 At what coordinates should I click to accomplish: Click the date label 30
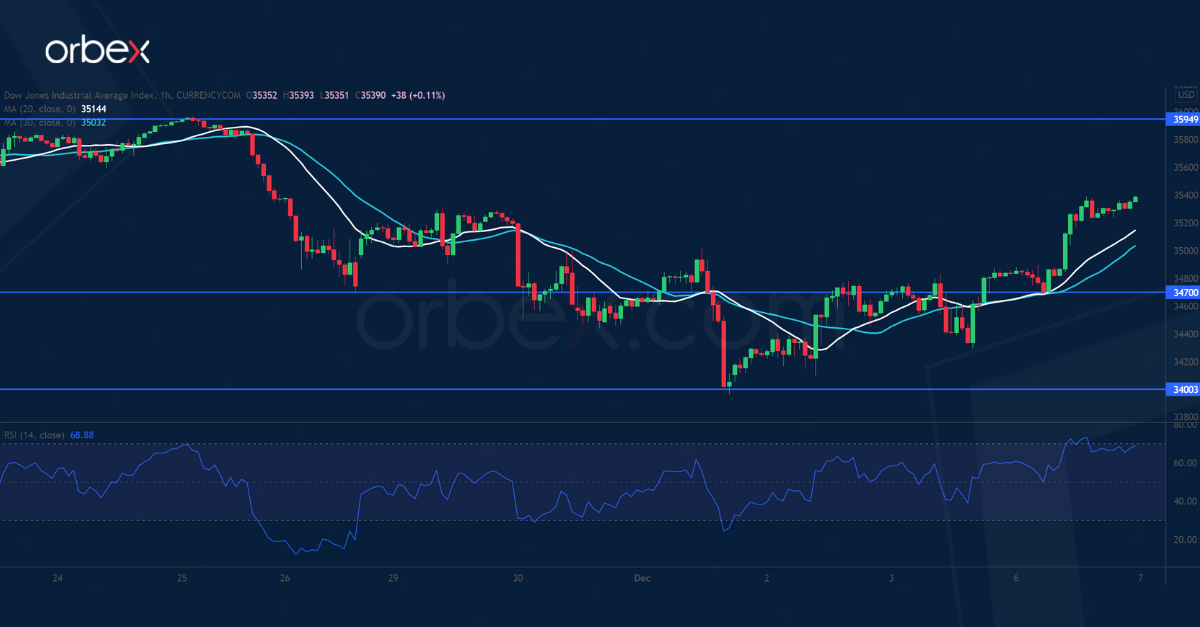pos(517,579)
